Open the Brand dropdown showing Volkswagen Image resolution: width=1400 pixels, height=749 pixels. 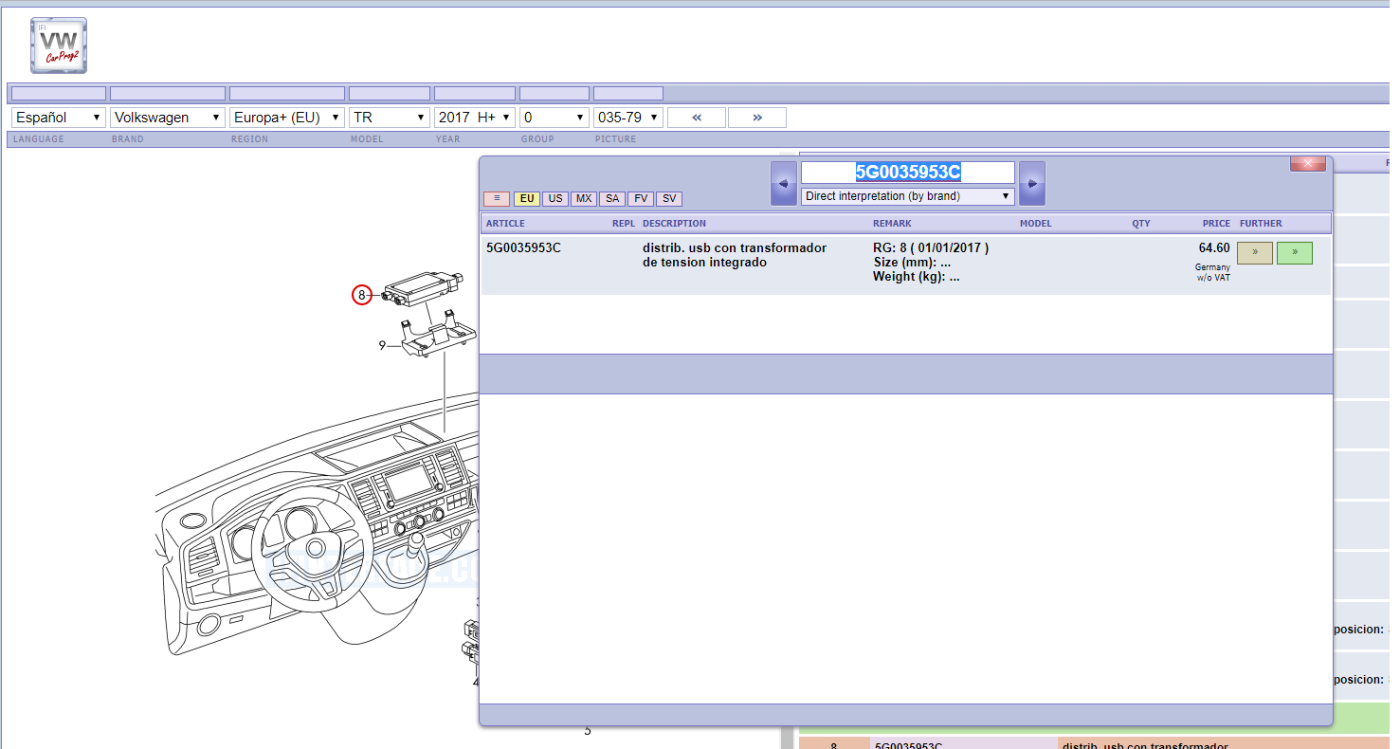(167, 117)
